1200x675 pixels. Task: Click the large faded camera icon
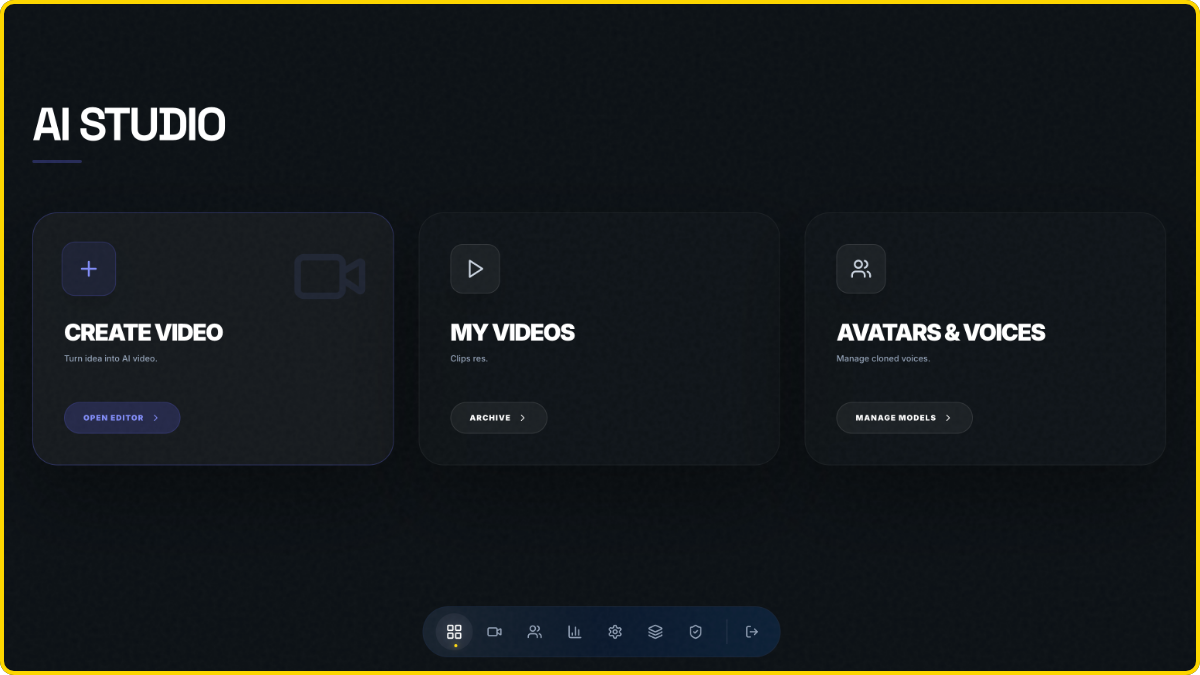(329, 277)
